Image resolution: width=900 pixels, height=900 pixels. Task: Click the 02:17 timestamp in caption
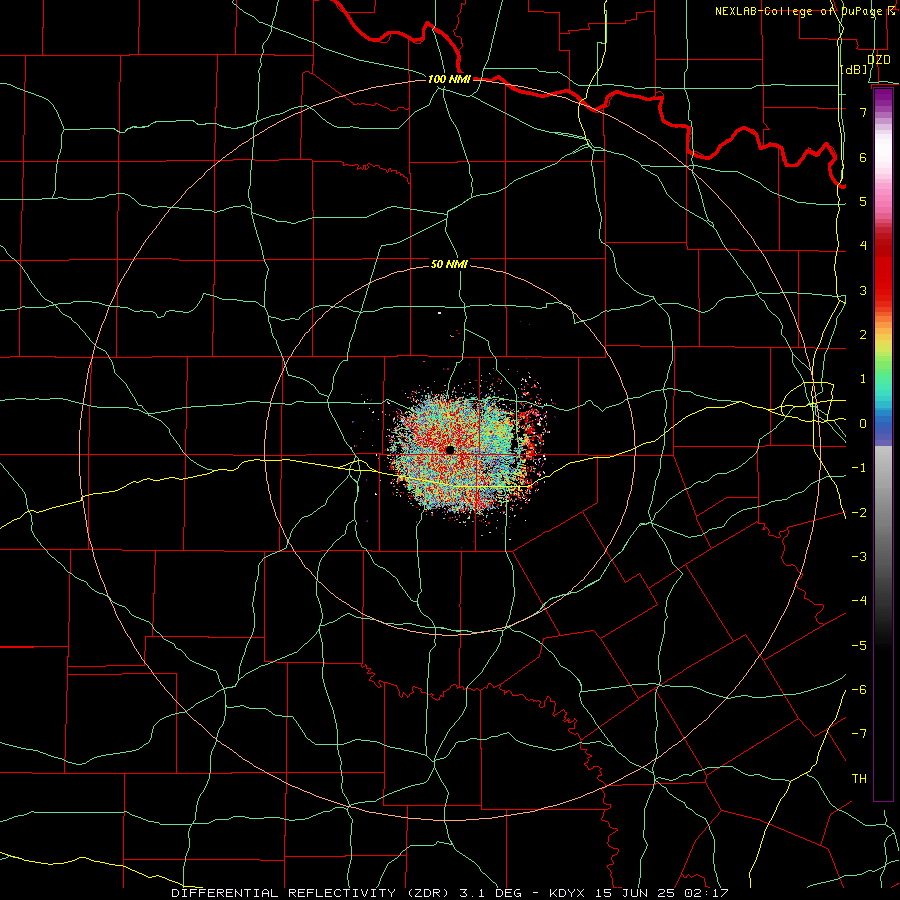tap(707, 893)
